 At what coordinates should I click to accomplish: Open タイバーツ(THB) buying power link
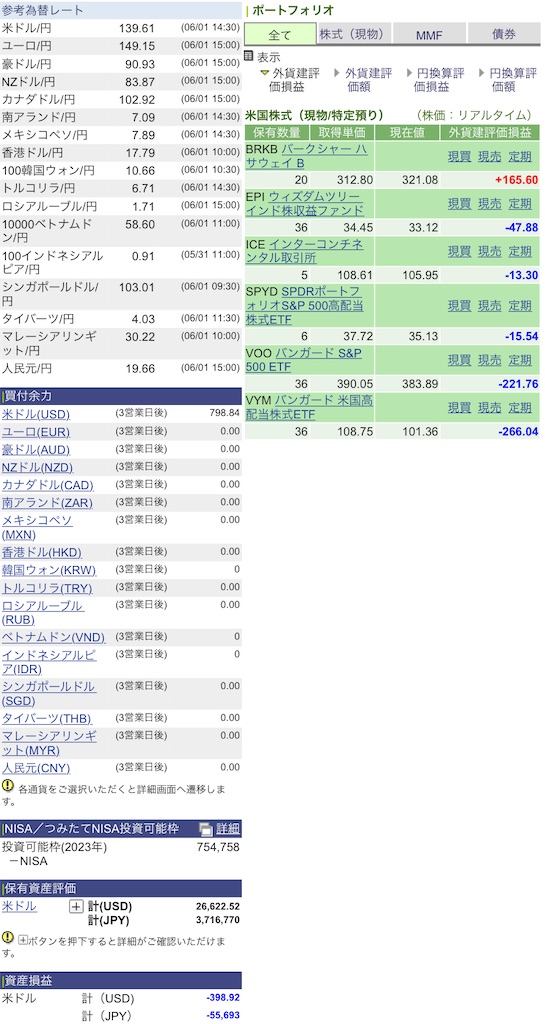tap(46, 718)
